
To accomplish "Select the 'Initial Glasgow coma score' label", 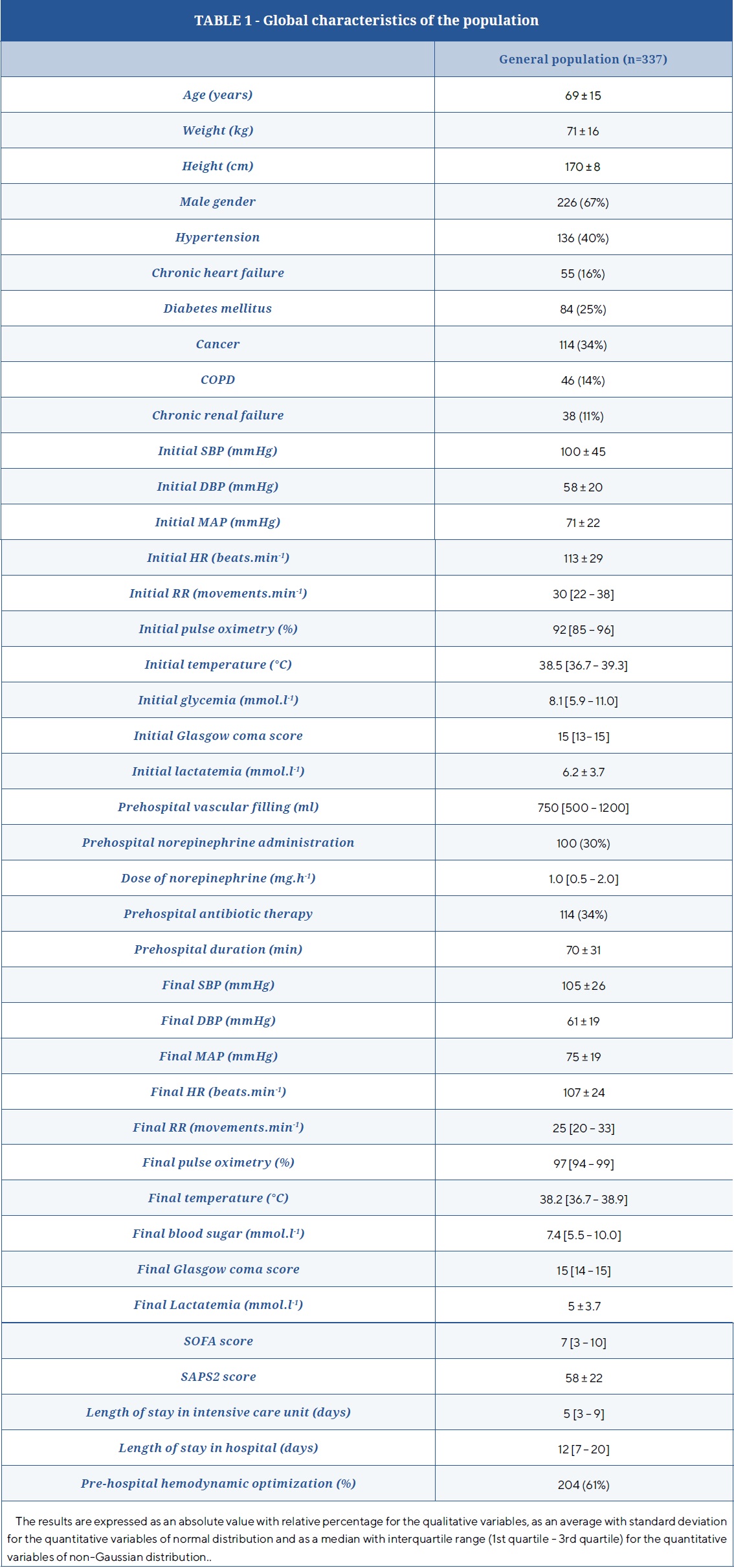I will pyautogui.click(x=218, y=736).
